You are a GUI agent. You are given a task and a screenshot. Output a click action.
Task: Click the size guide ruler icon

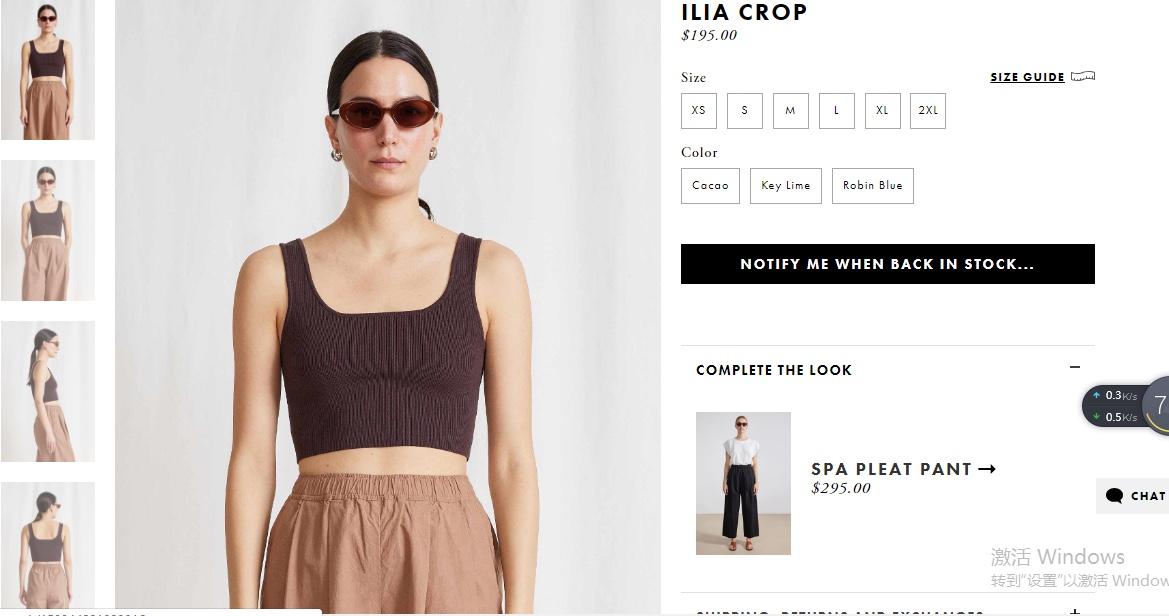[1083, 76]
